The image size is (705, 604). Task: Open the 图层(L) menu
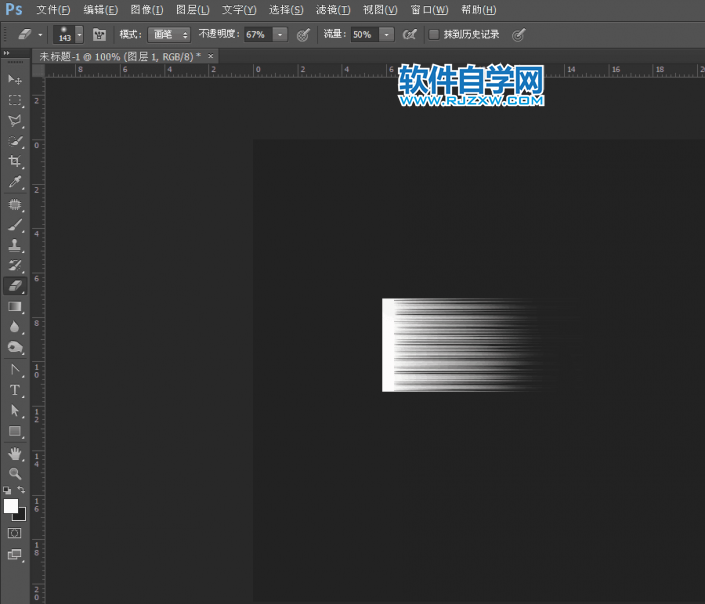pos(192,9)
